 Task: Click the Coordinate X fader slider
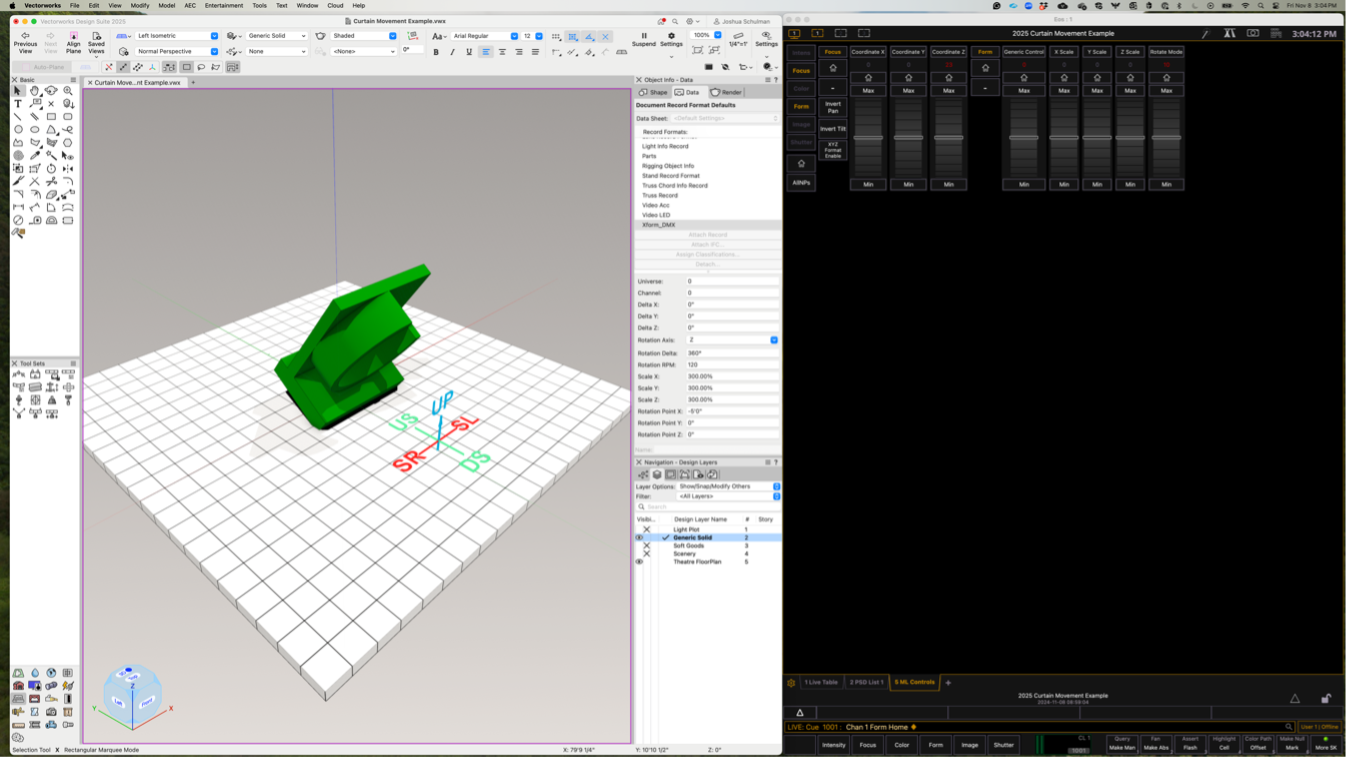[868, 137]
